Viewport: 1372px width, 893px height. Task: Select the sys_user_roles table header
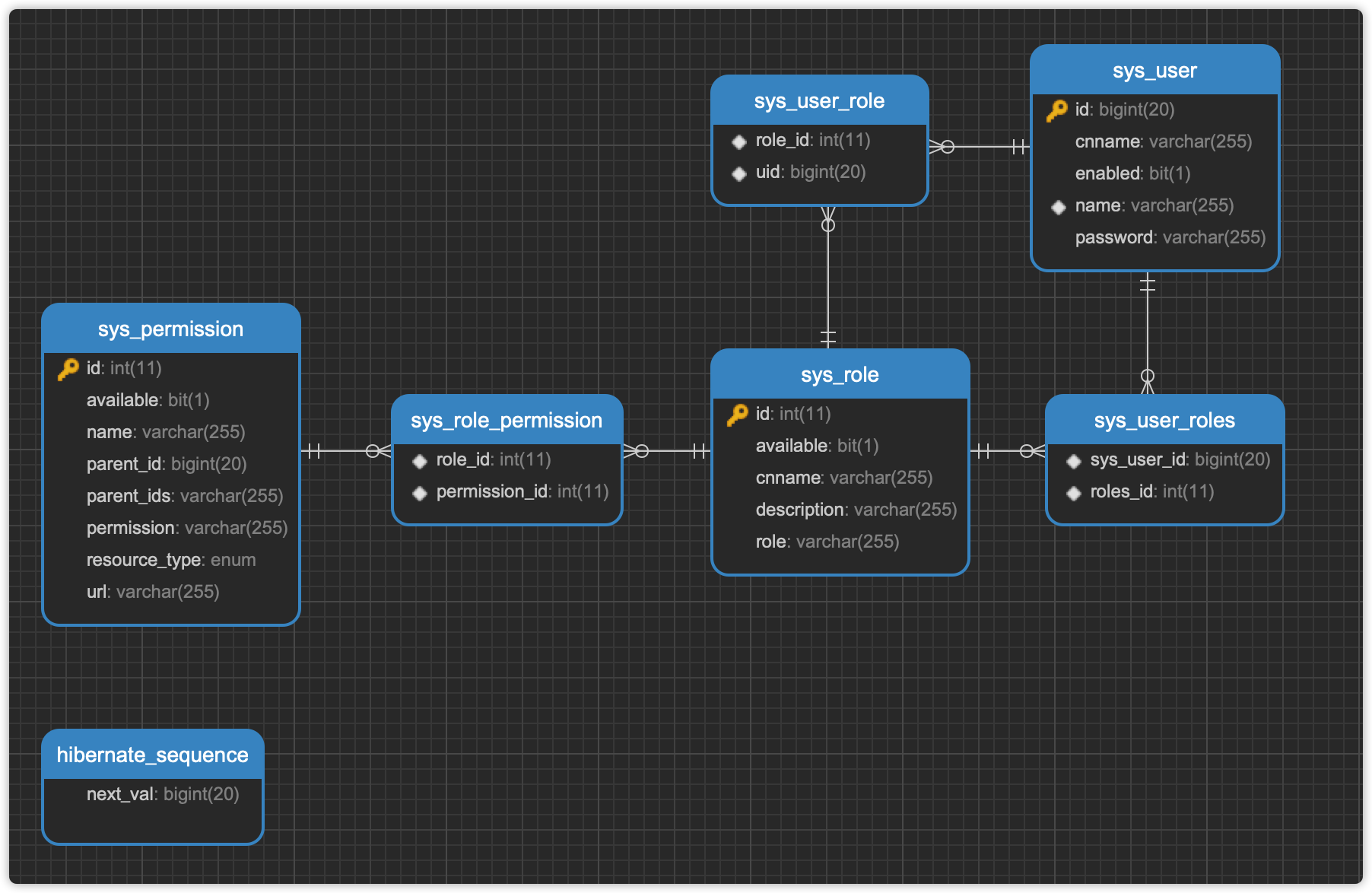point(1165,420)
